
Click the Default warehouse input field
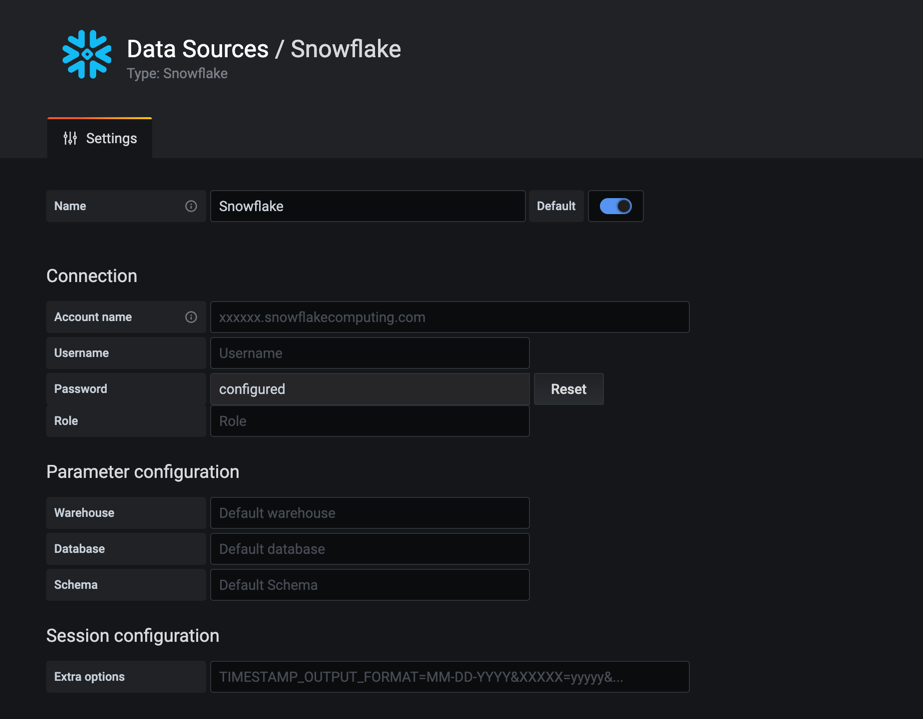(x=370, y=513)
